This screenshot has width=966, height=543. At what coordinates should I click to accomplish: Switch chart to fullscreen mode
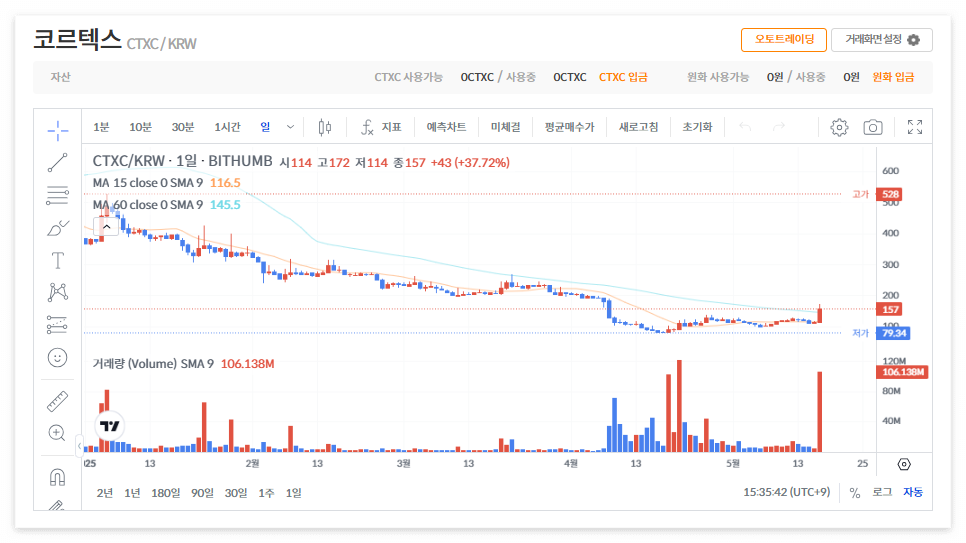pos(915,127)
